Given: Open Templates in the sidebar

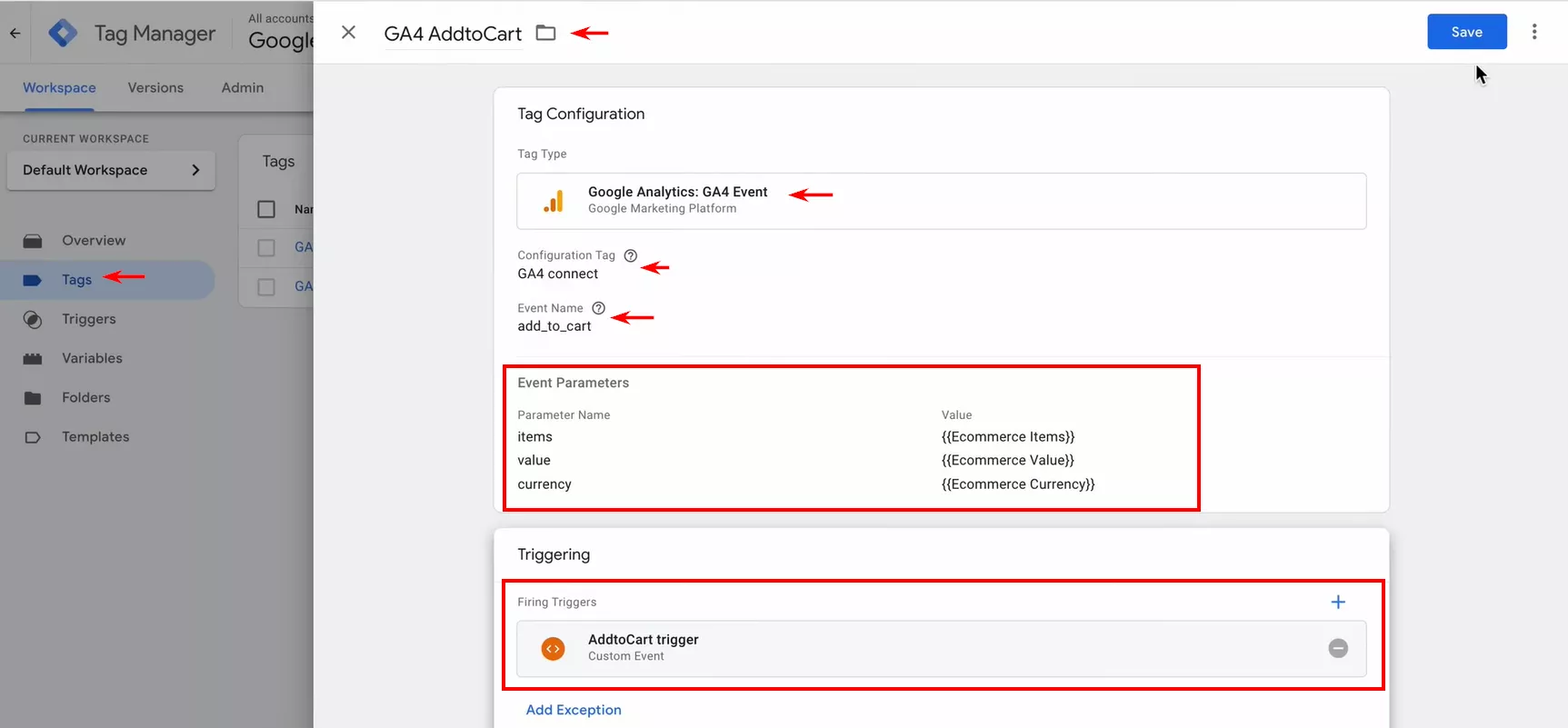Looking at the screenshot, I should click(95, 436).
